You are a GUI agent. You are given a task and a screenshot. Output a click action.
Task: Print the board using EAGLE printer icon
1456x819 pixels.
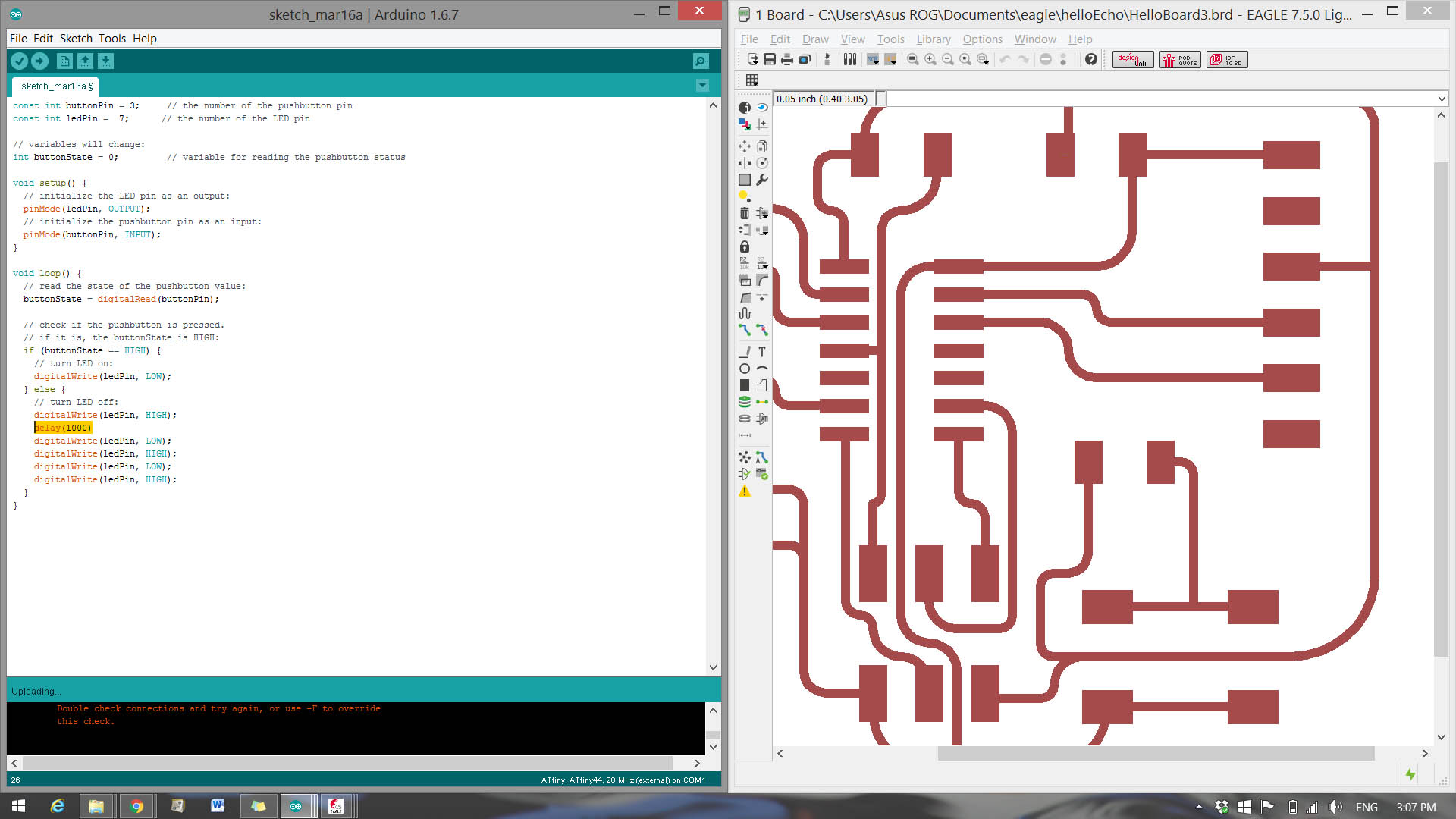point(787,60)
